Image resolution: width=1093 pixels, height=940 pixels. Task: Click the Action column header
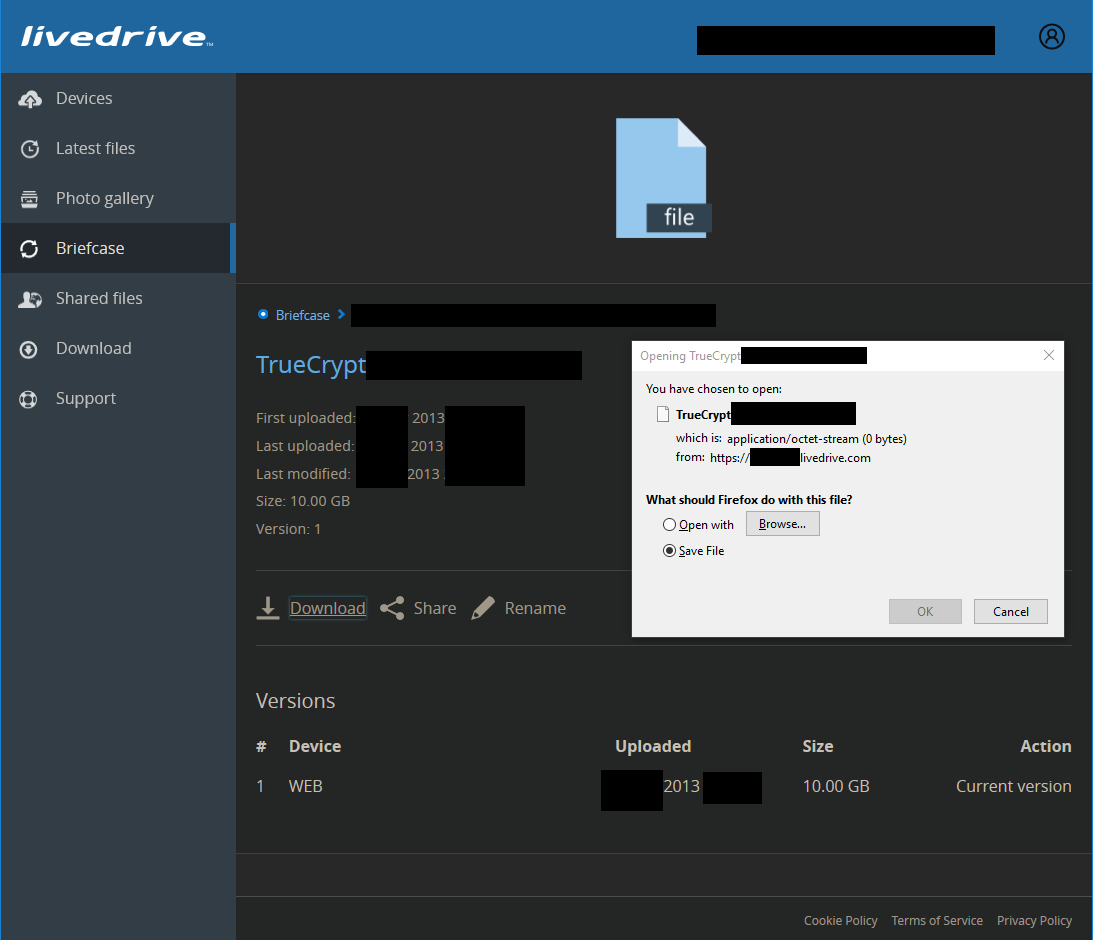point(1046,746)
